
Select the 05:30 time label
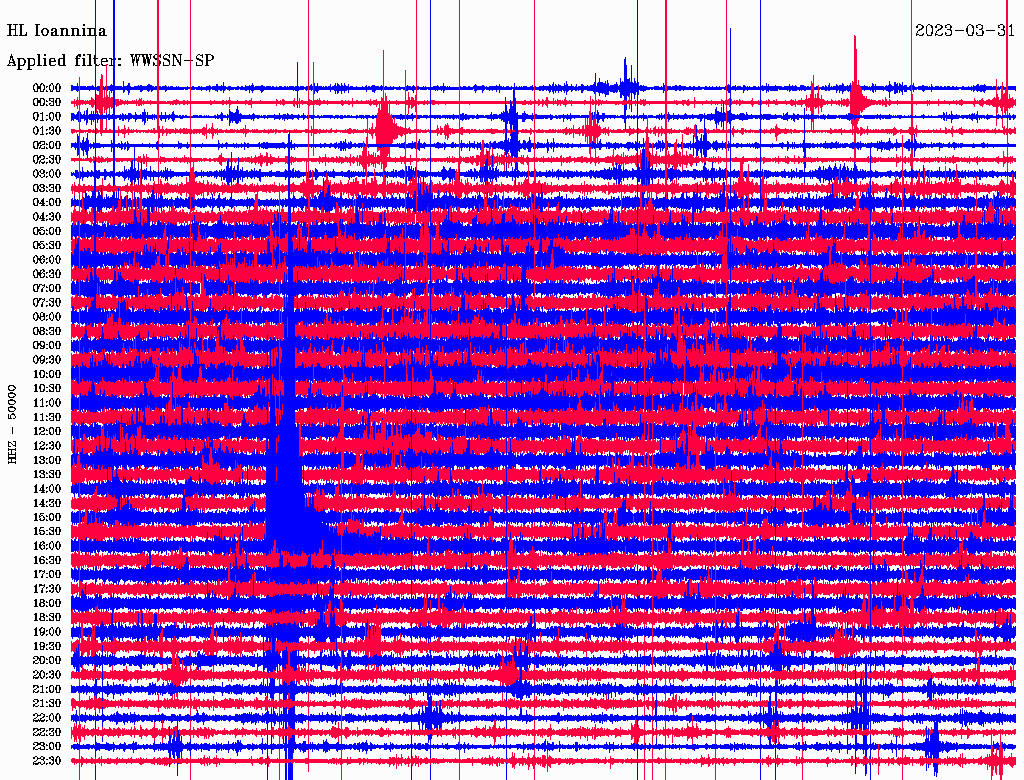pyautogui.click(x=47, y=245)
